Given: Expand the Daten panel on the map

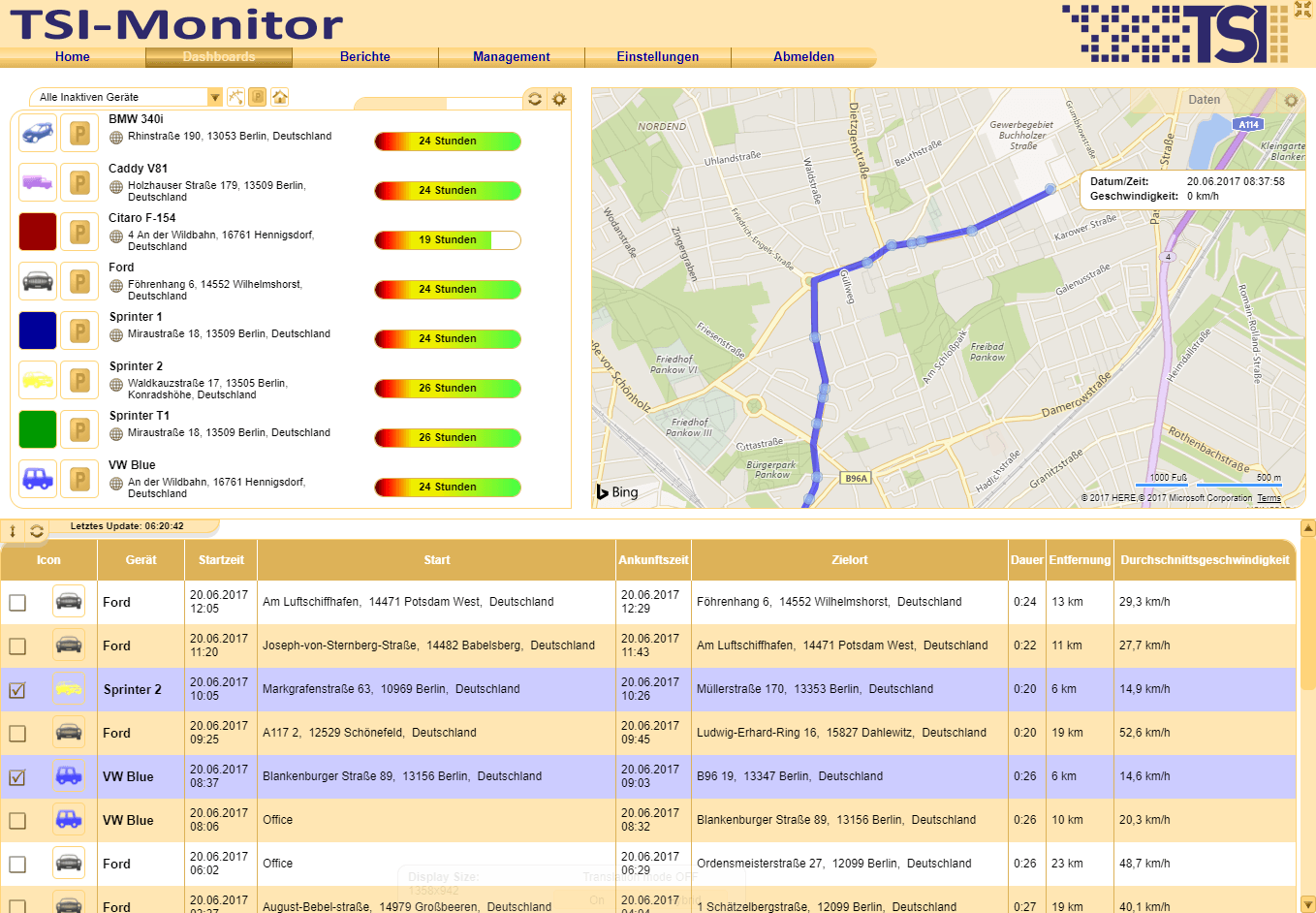Looking at the screenshot, I should click(x=1205, y=100).
